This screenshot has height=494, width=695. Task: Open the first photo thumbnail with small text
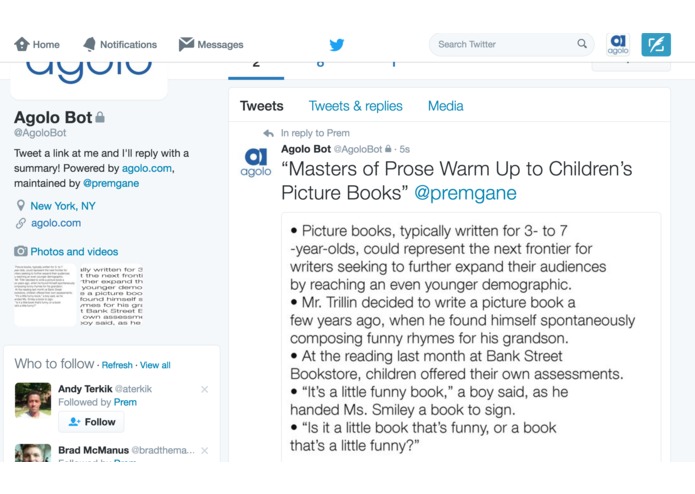[45, 295]
